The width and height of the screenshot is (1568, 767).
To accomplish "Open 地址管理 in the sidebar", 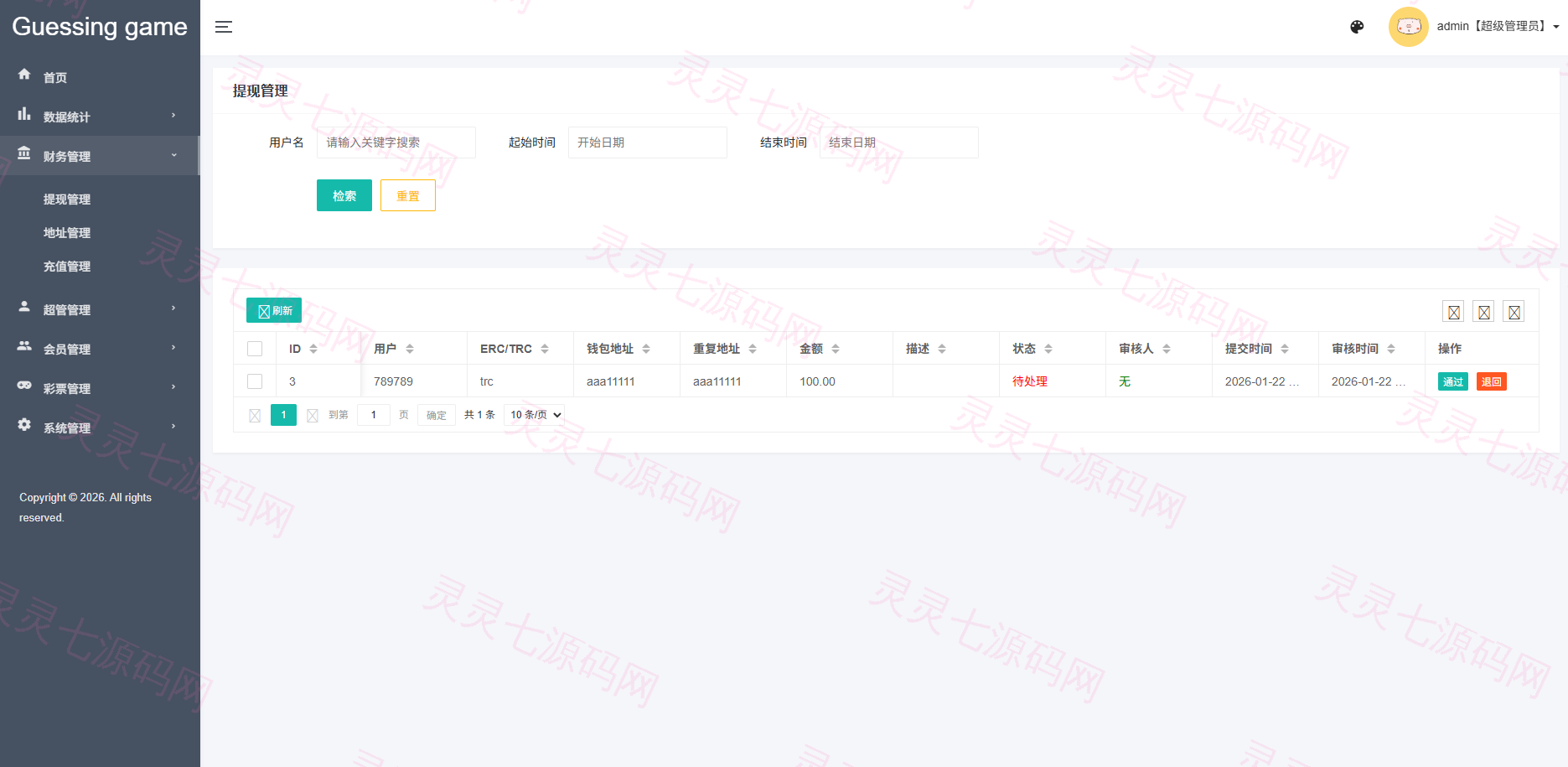I will (x=67, y=233).
